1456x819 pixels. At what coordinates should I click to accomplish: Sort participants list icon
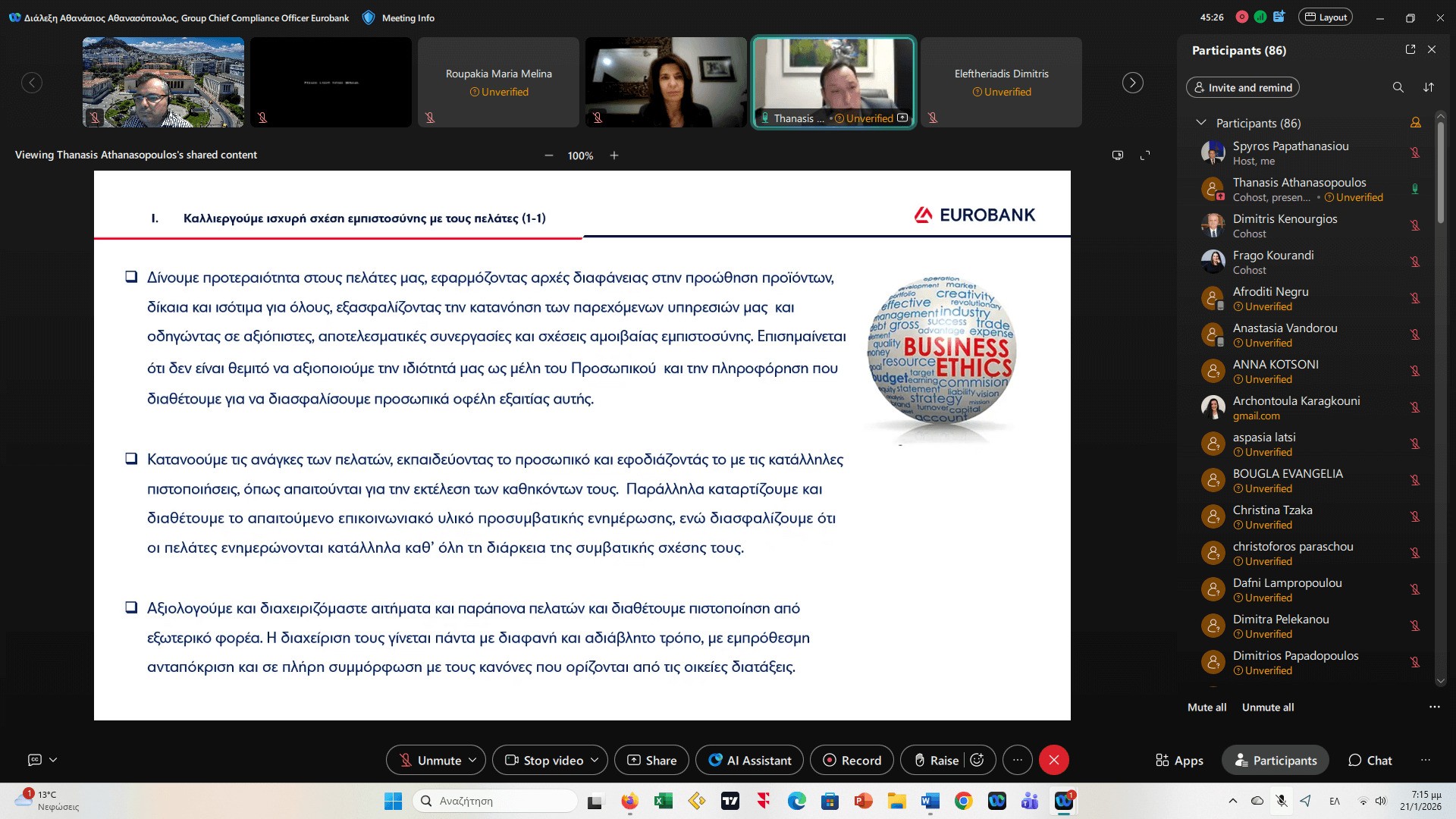click(1429, 87)
